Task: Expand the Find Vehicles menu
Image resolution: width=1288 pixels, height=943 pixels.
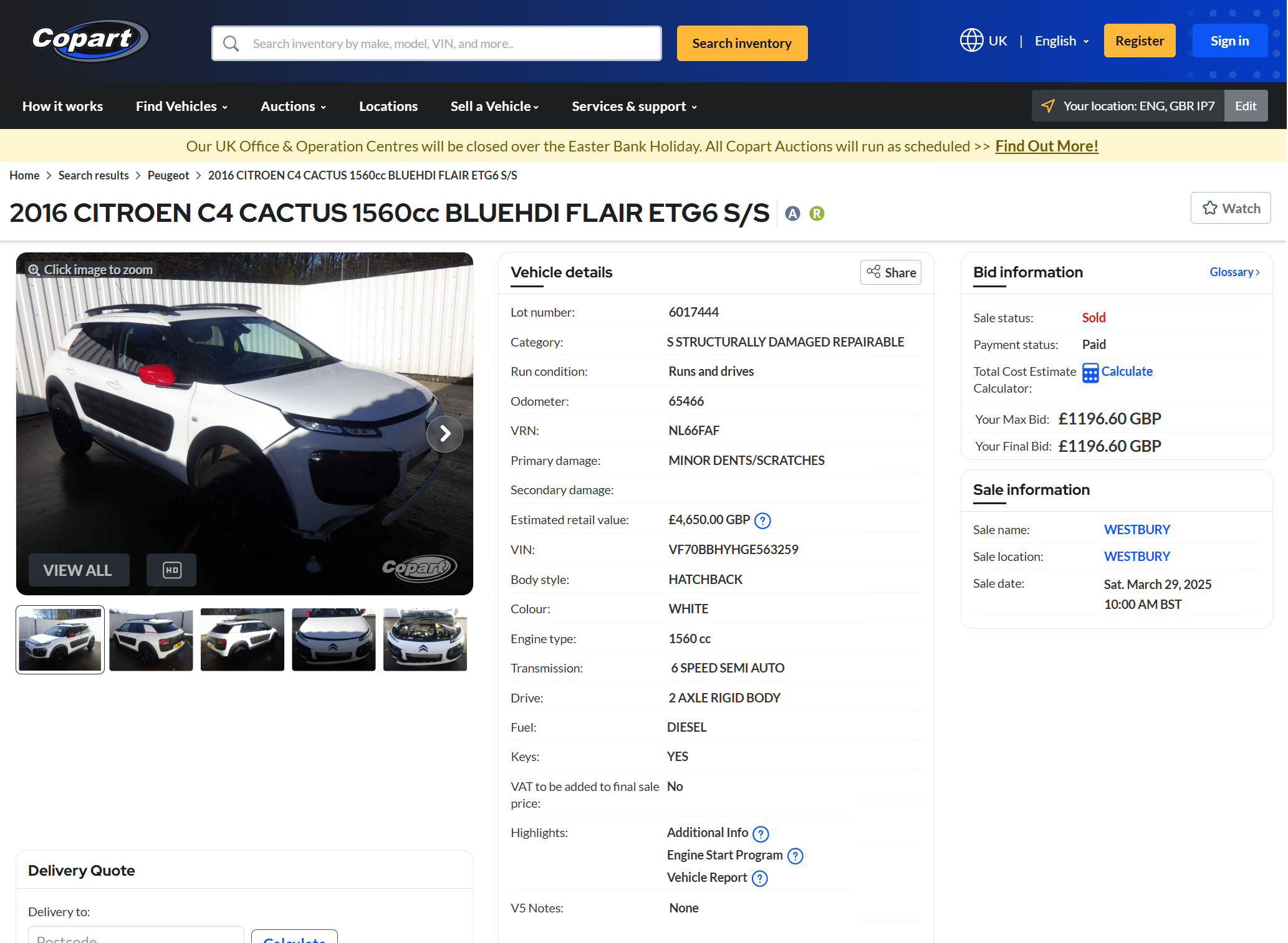Action: (181, 107)
